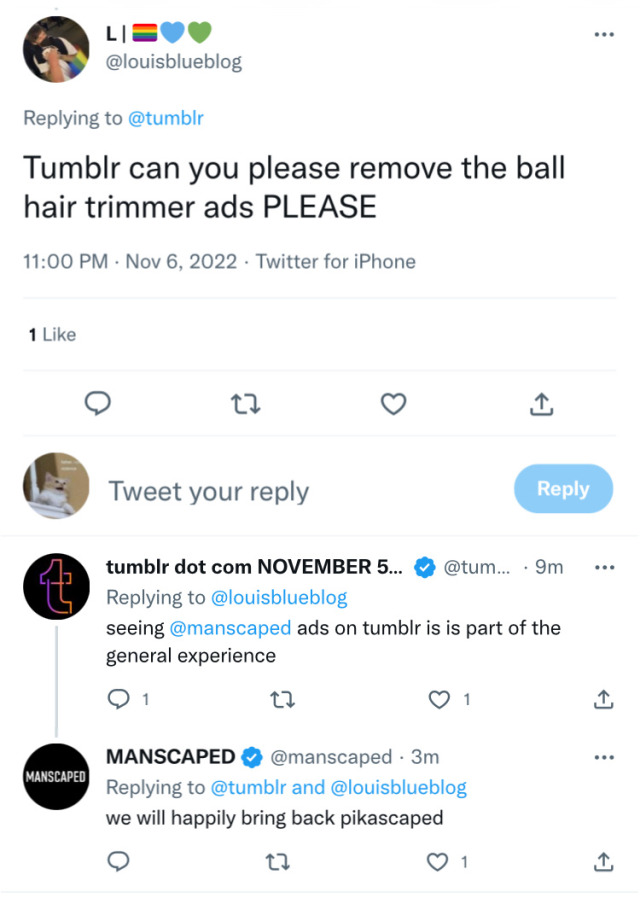Open the @tumblr mention link
This screenshot has width=640, height=904.
(x=166, y=118)
